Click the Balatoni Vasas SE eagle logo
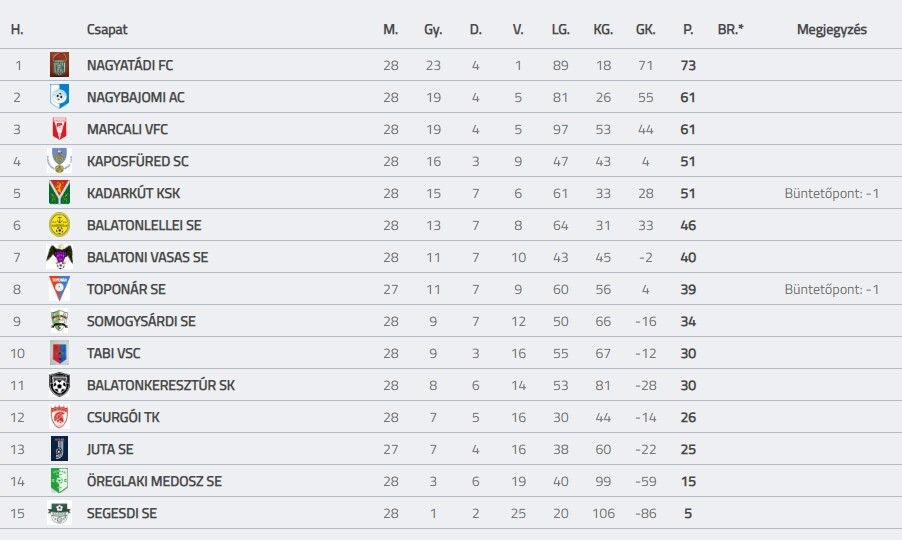This screenshot has width=902, height=540. pyautogui.click(x=59, y=257)
